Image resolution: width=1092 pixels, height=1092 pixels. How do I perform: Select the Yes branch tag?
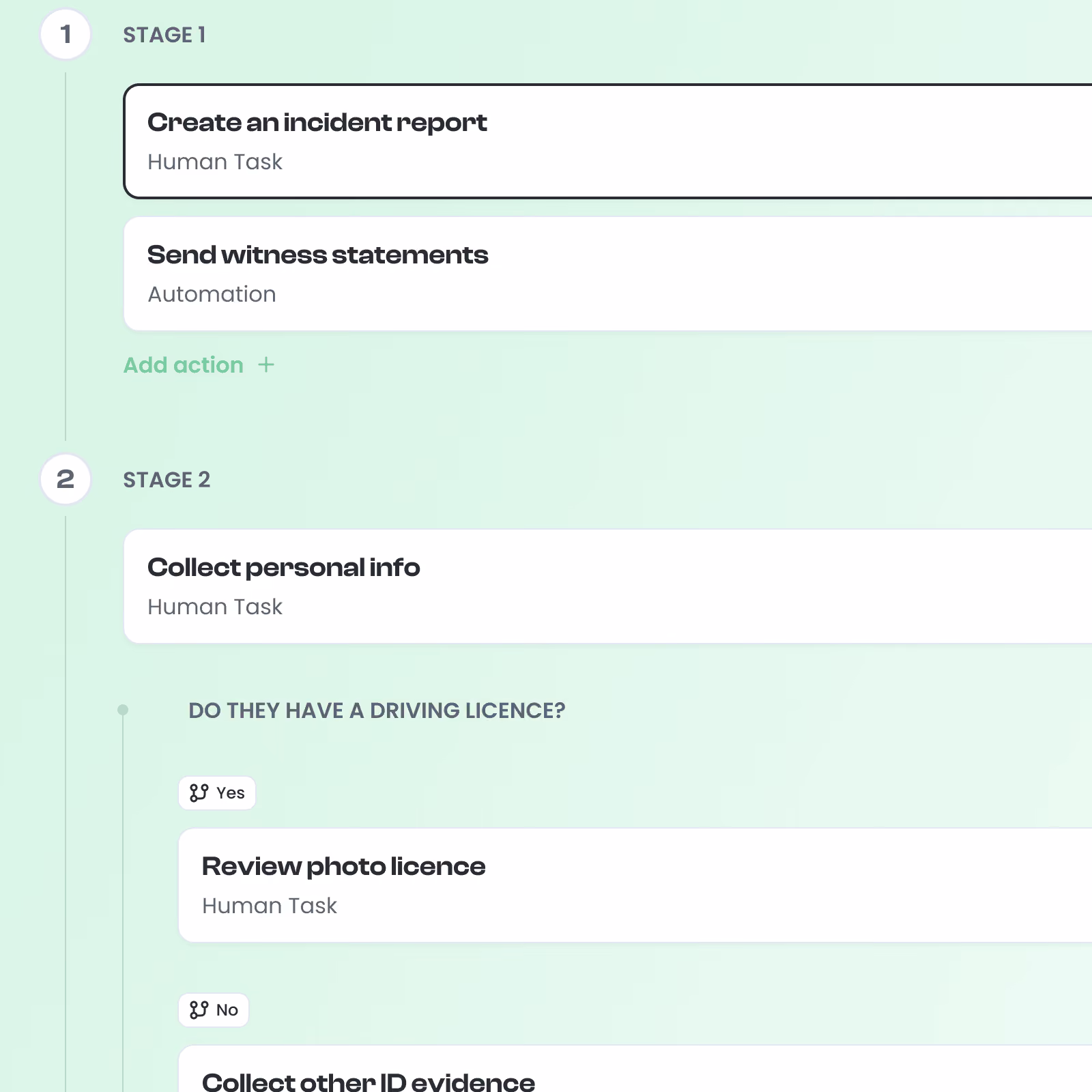click(x=217, y=793)
